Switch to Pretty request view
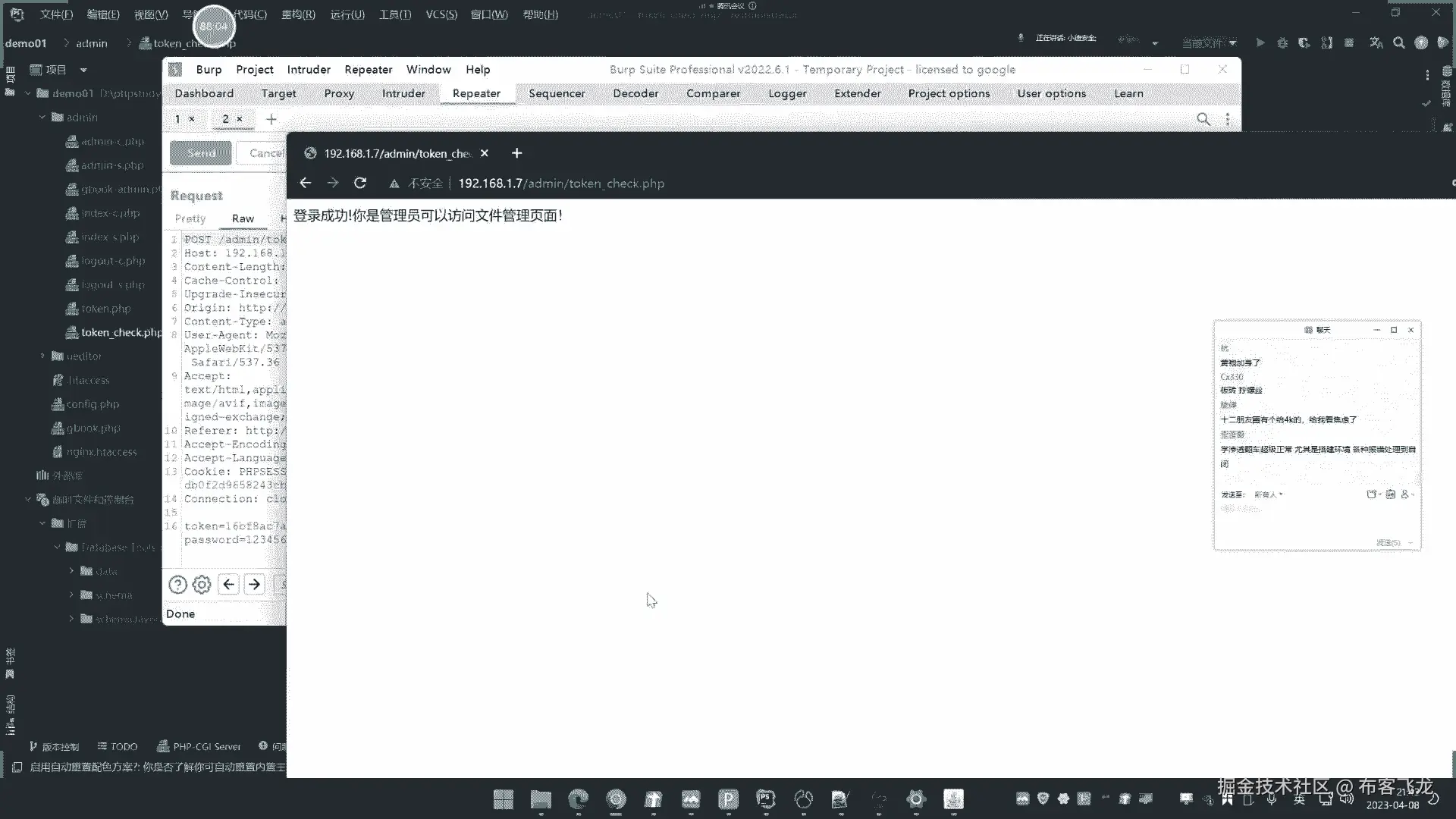Image resolution: width=1456 pixels, height=819 pixels. click(x=190, y=218)
